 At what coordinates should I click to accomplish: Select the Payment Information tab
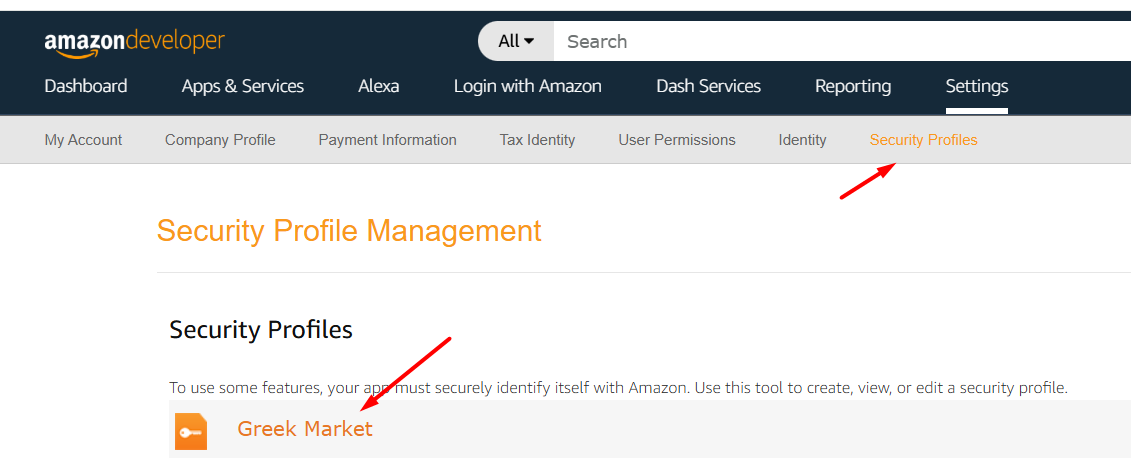387,140
